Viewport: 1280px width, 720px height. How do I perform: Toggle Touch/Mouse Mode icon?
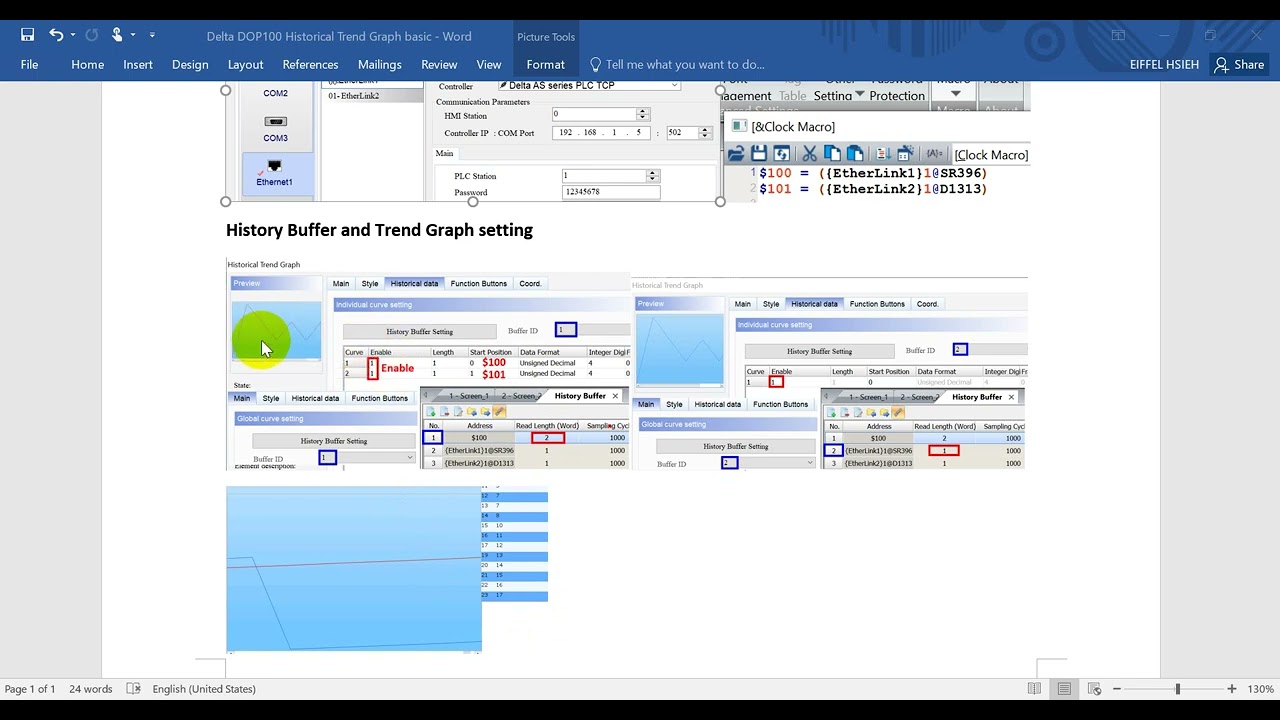[x=117, y=35]
